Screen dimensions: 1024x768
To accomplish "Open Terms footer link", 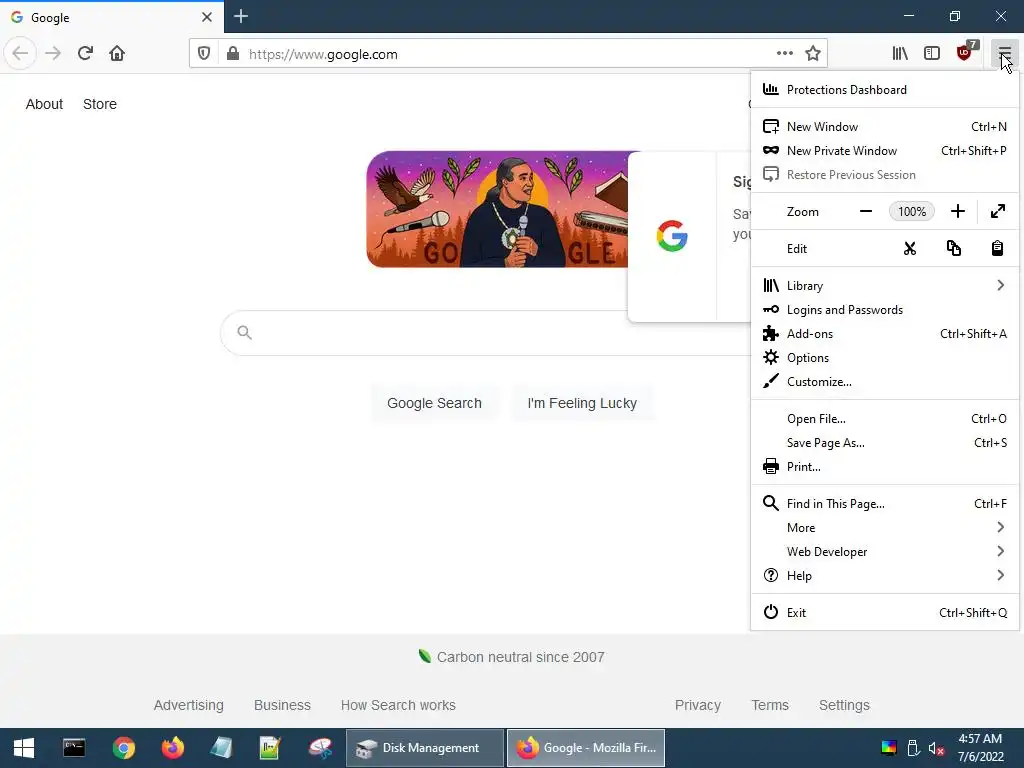I will click(x=770, y=705).
